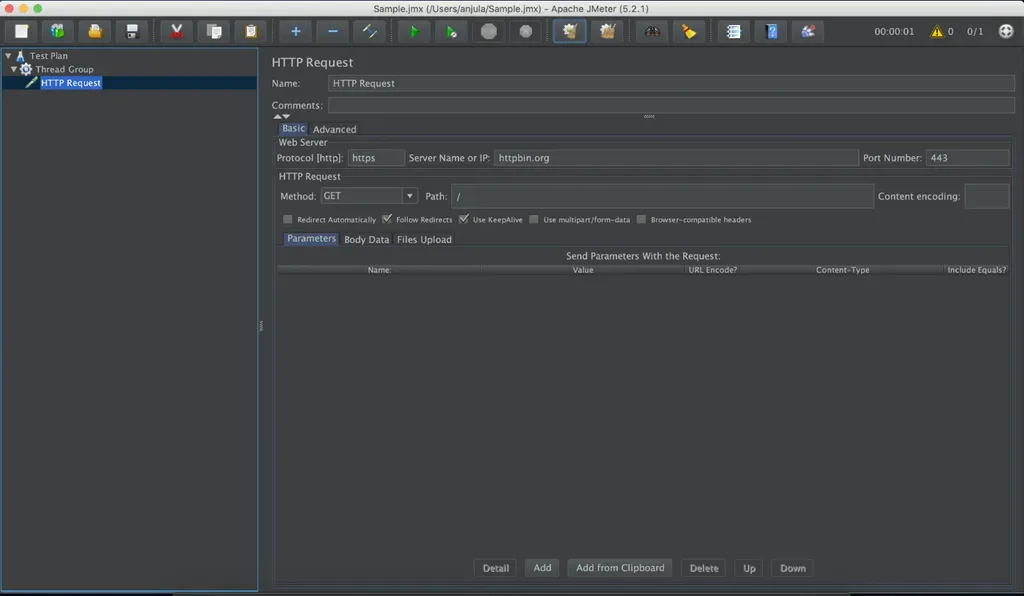Click the New test plan toolbar icon
Viewport: 1024px width, 596px height.
point(22,31)
